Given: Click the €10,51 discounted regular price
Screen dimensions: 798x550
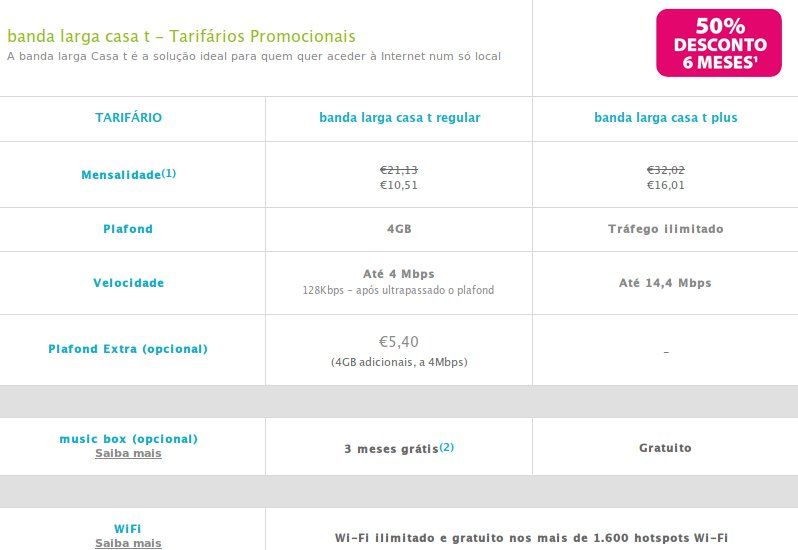Looking at the screenshot, I should (x=399, y=185).
